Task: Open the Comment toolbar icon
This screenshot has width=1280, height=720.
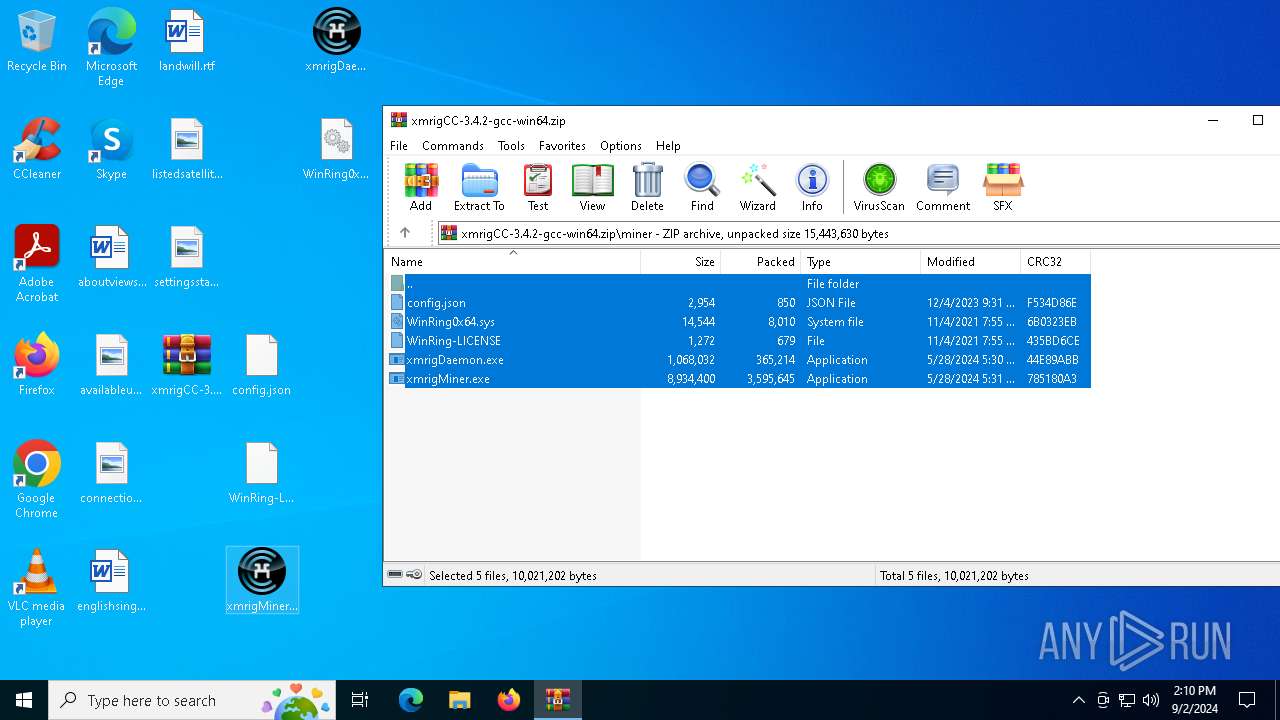Action: (943, 187)
